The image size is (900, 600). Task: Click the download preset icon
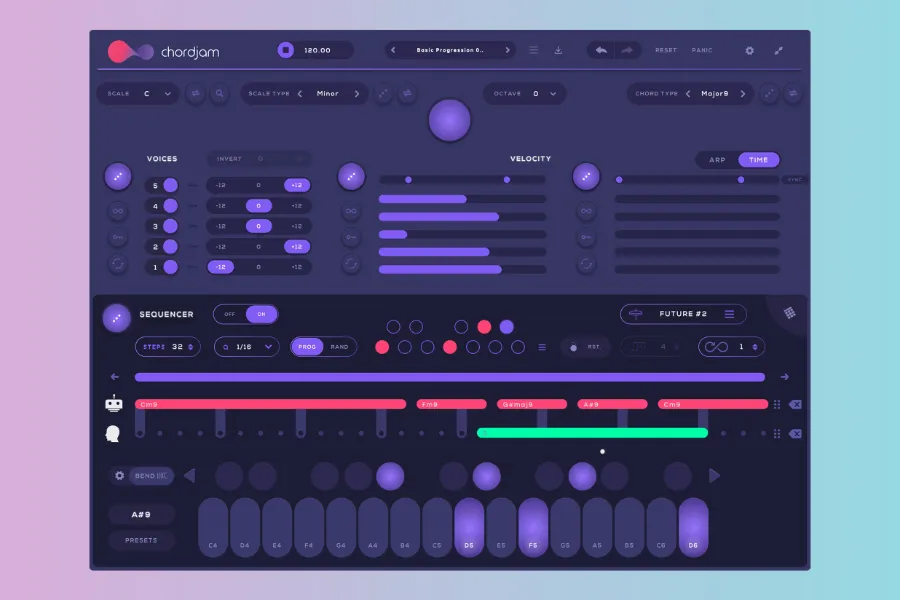[x=558, y=50]
